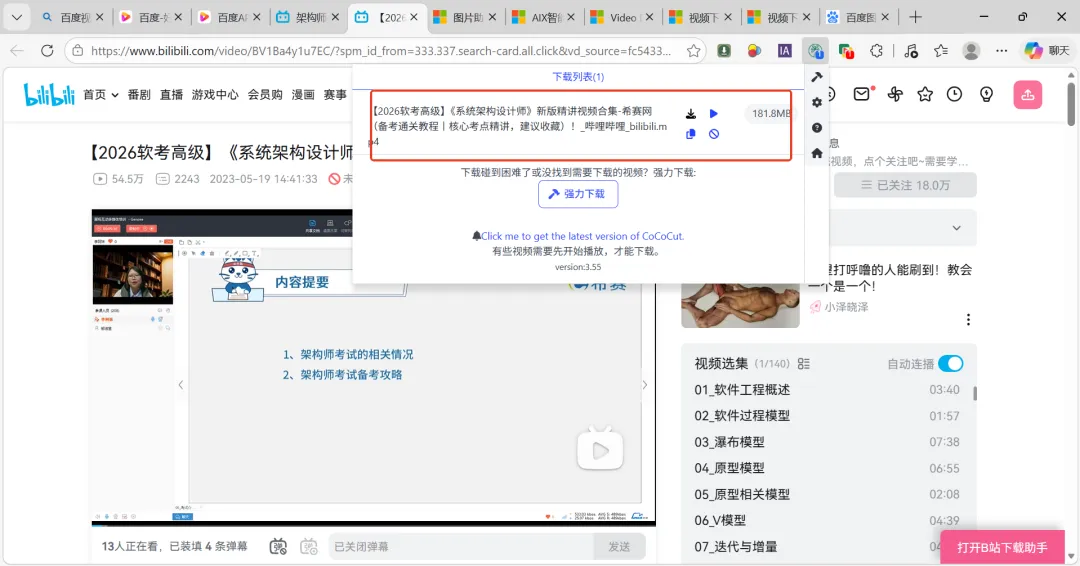
Task: Click the browser address bar URL
Action: click(x=381, y=50)
